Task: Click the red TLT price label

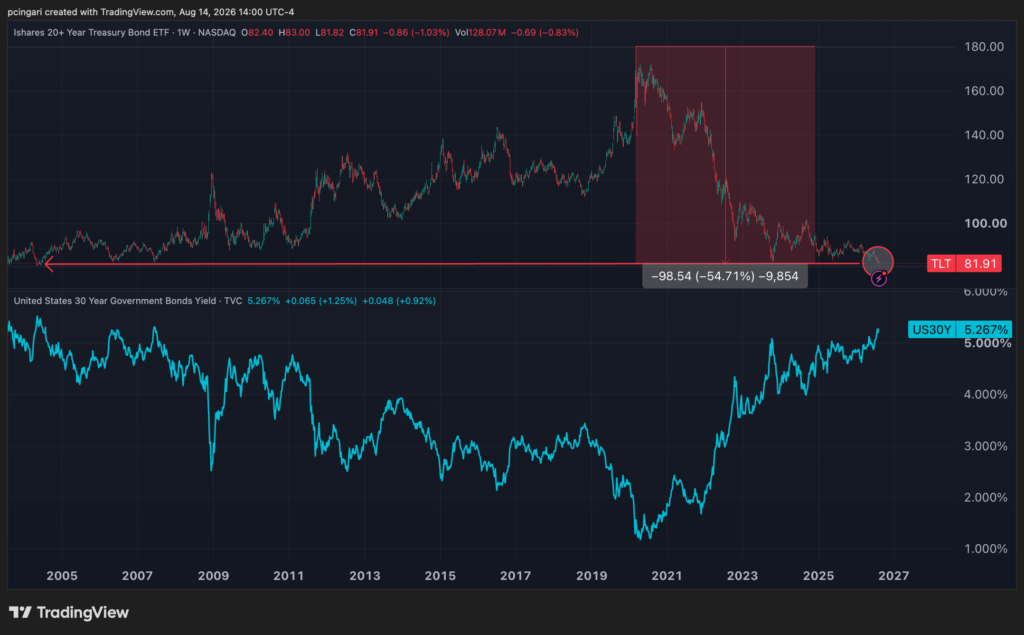Action: [x=940, y=264]
